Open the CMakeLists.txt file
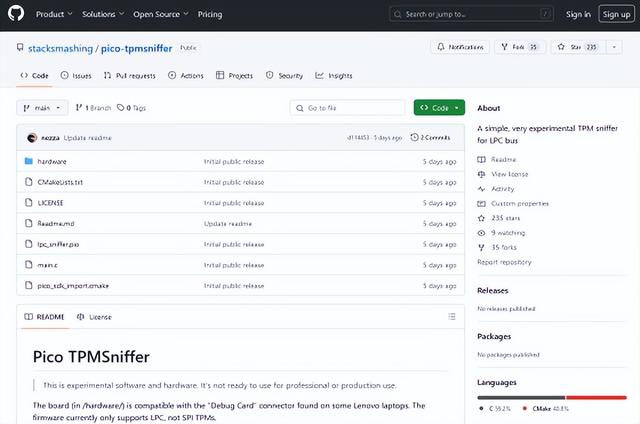The width and height of the screenshot is (640, 424). pyautogui.click(x=60, y=182)
